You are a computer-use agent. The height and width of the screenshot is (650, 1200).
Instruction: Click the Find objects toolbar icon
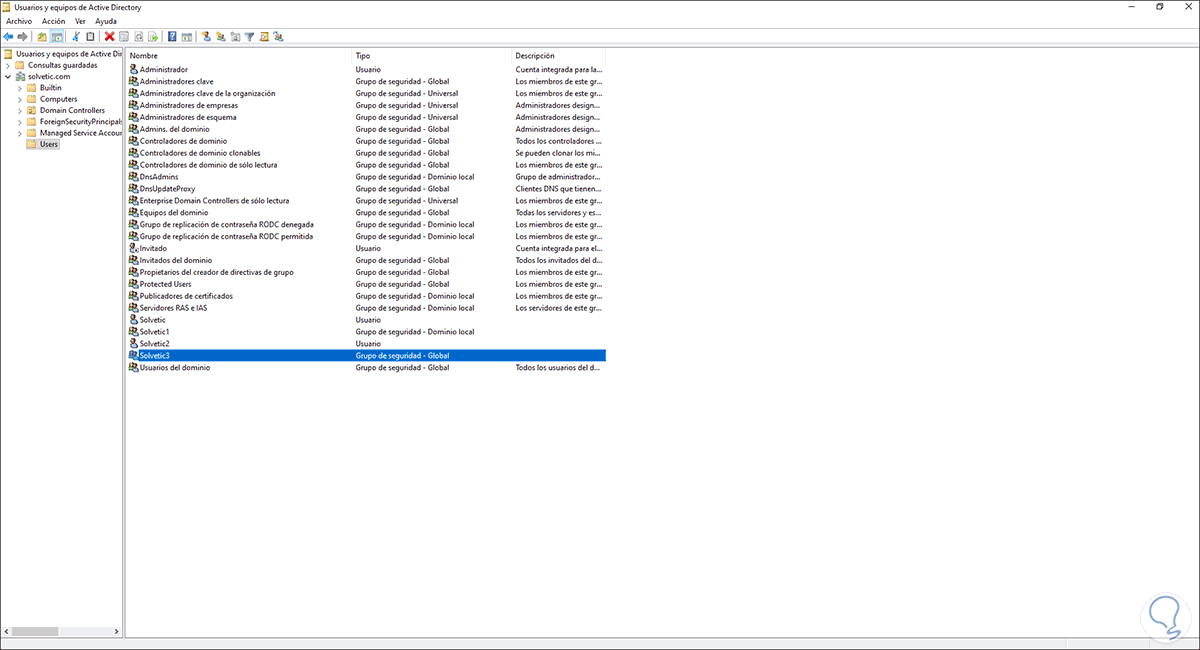point(264,37)
